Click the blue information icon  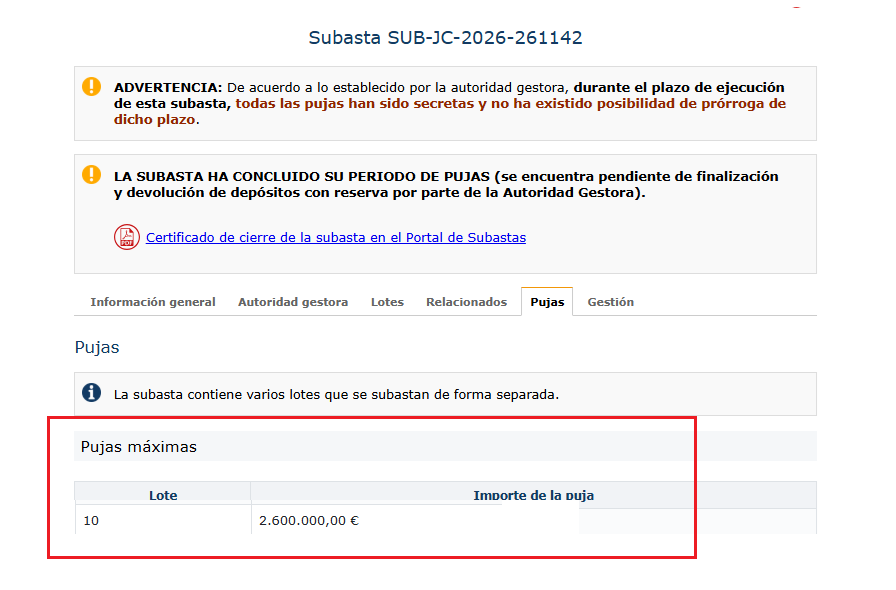pos(91,393)
